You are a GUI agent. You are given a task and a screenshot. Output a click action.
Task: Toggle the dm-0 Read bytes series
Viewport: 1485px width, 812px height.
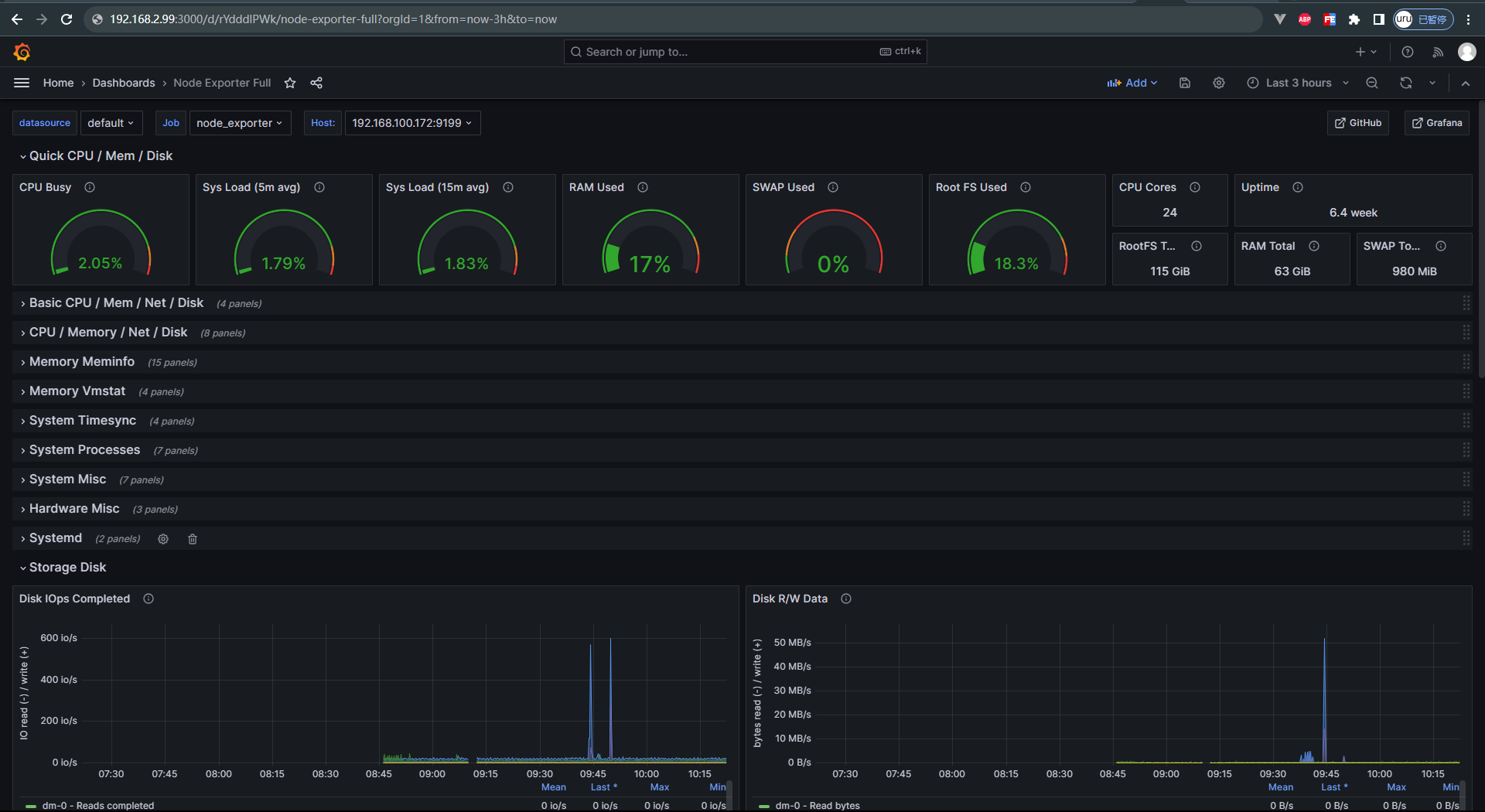(818, 805)
